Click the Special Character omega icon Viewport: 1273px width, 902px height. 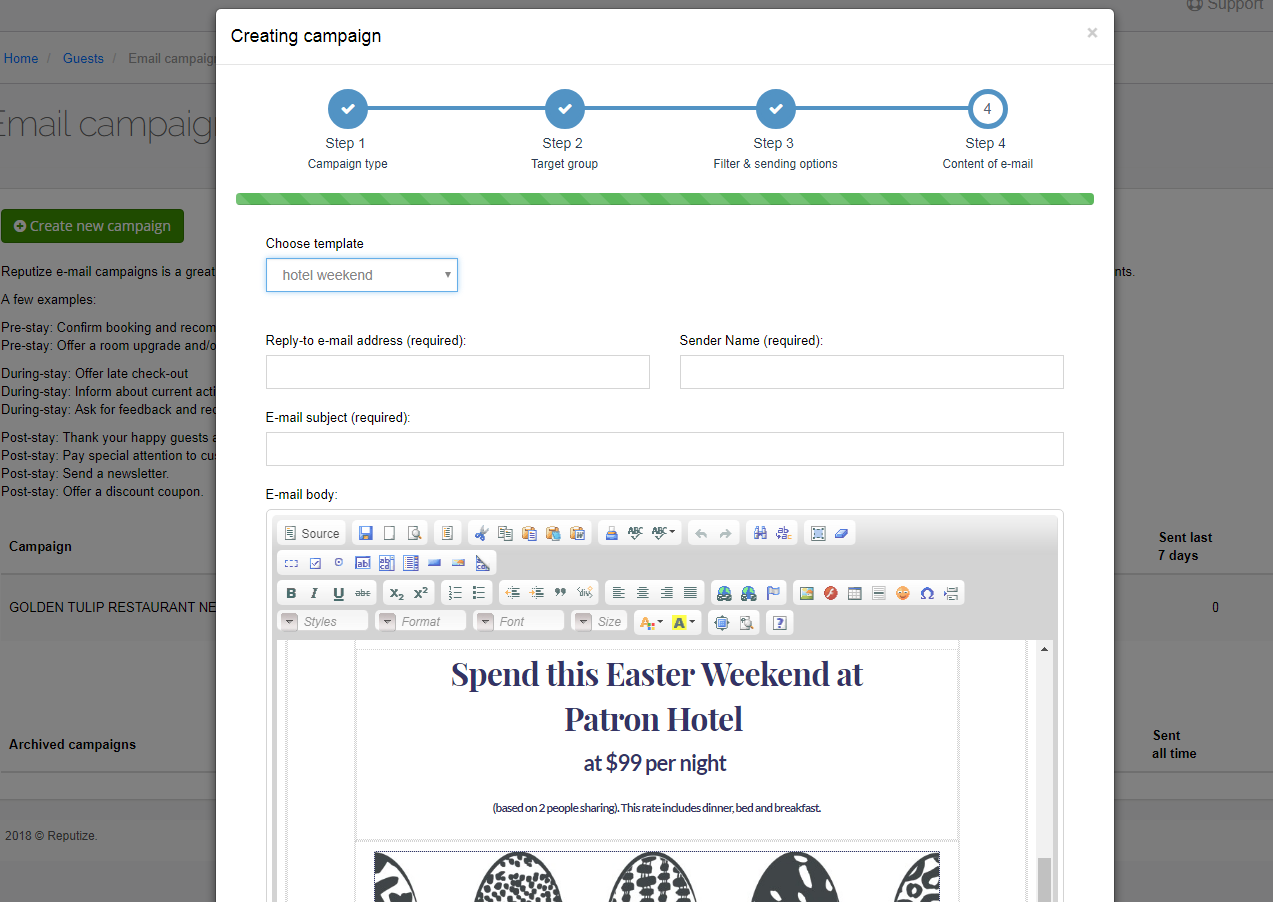point(927,593)
